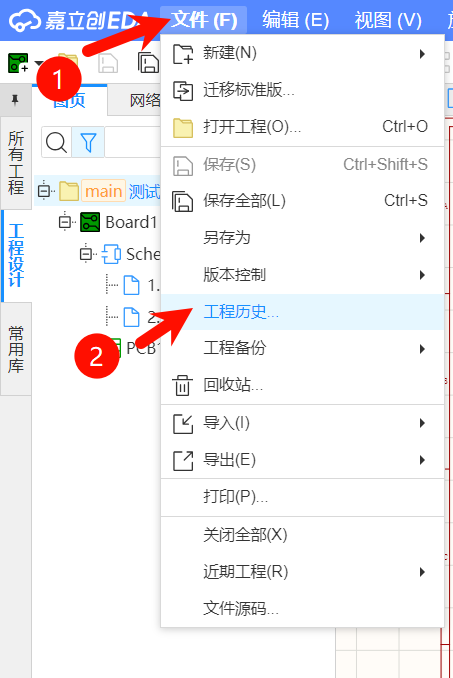Open the 编辑 (E) menu

(296, 20)
